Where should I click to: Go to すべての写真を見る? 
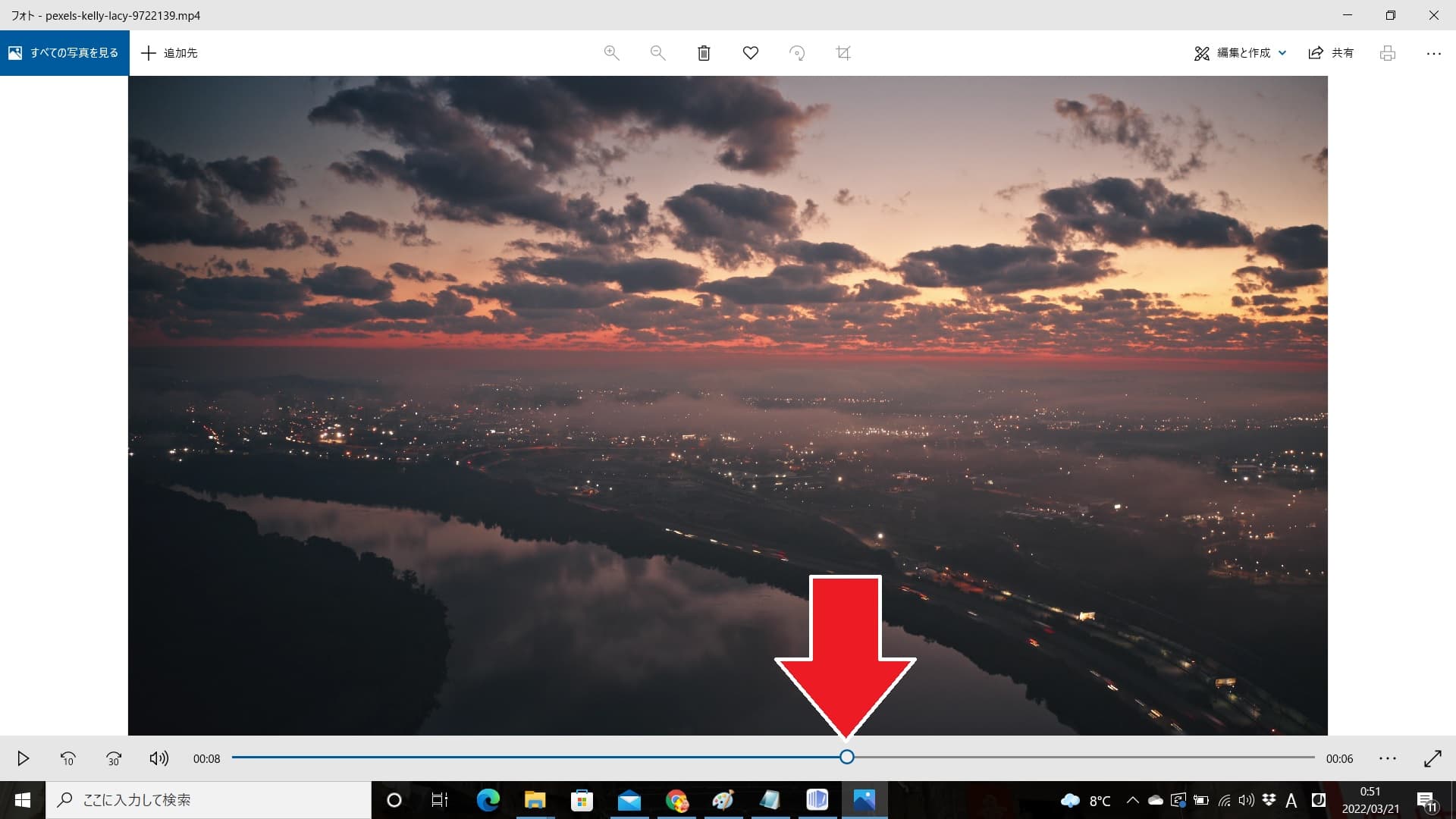pos(64,53)
